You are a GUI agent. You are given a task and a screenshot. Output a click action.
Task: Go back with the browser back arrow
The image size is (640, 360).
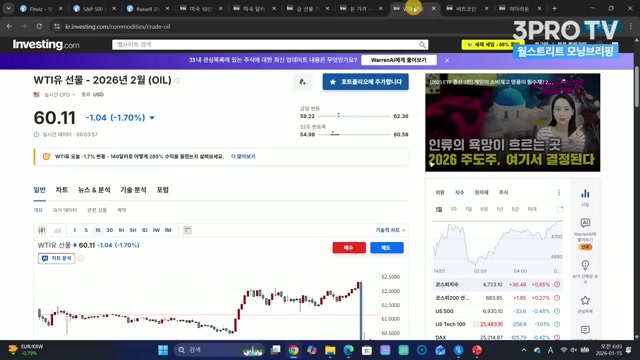9,26
